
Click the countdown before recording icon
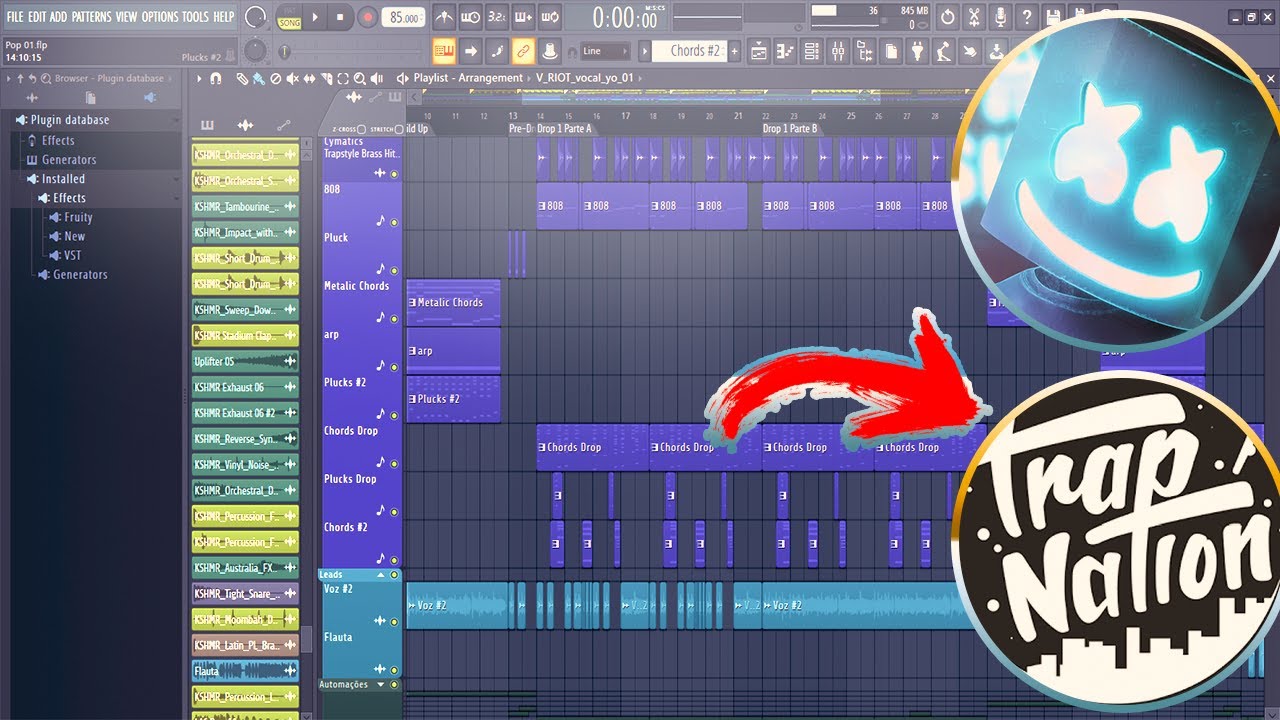(497, 17)
